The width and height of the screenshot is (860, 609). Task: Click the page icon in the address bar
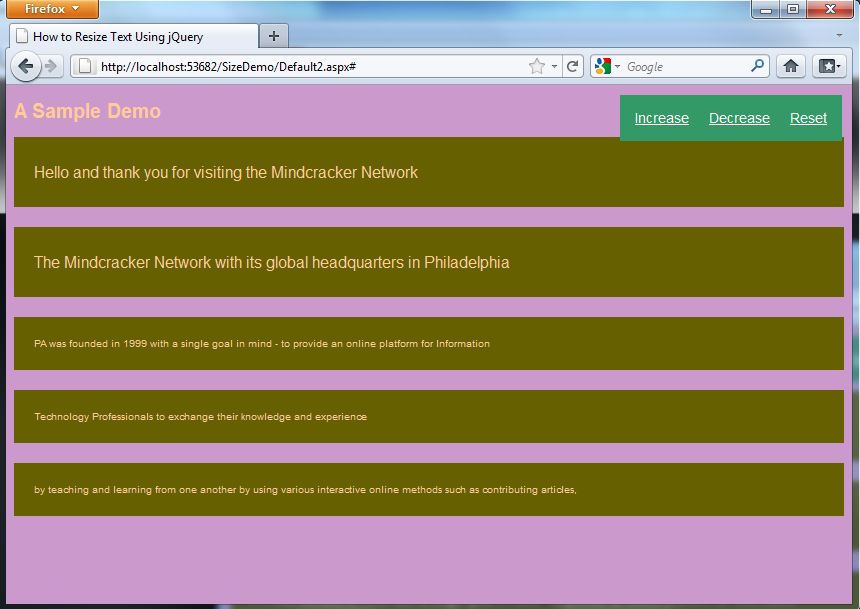pos(85,66)
